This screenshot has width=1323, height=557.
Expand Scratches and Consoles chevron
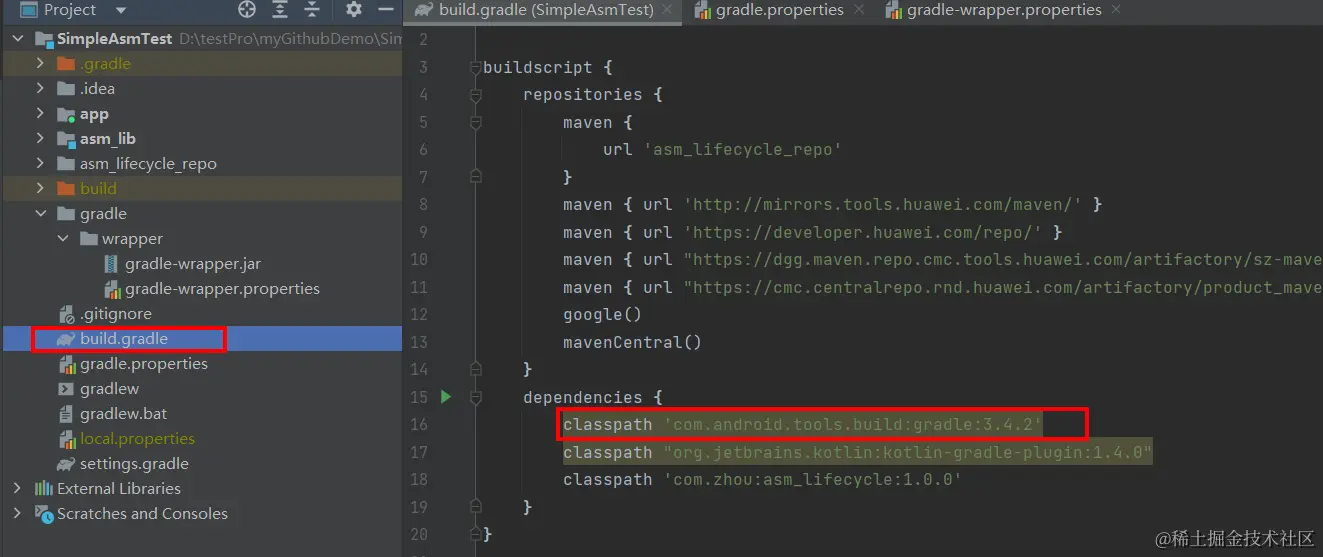pos(17,514)
